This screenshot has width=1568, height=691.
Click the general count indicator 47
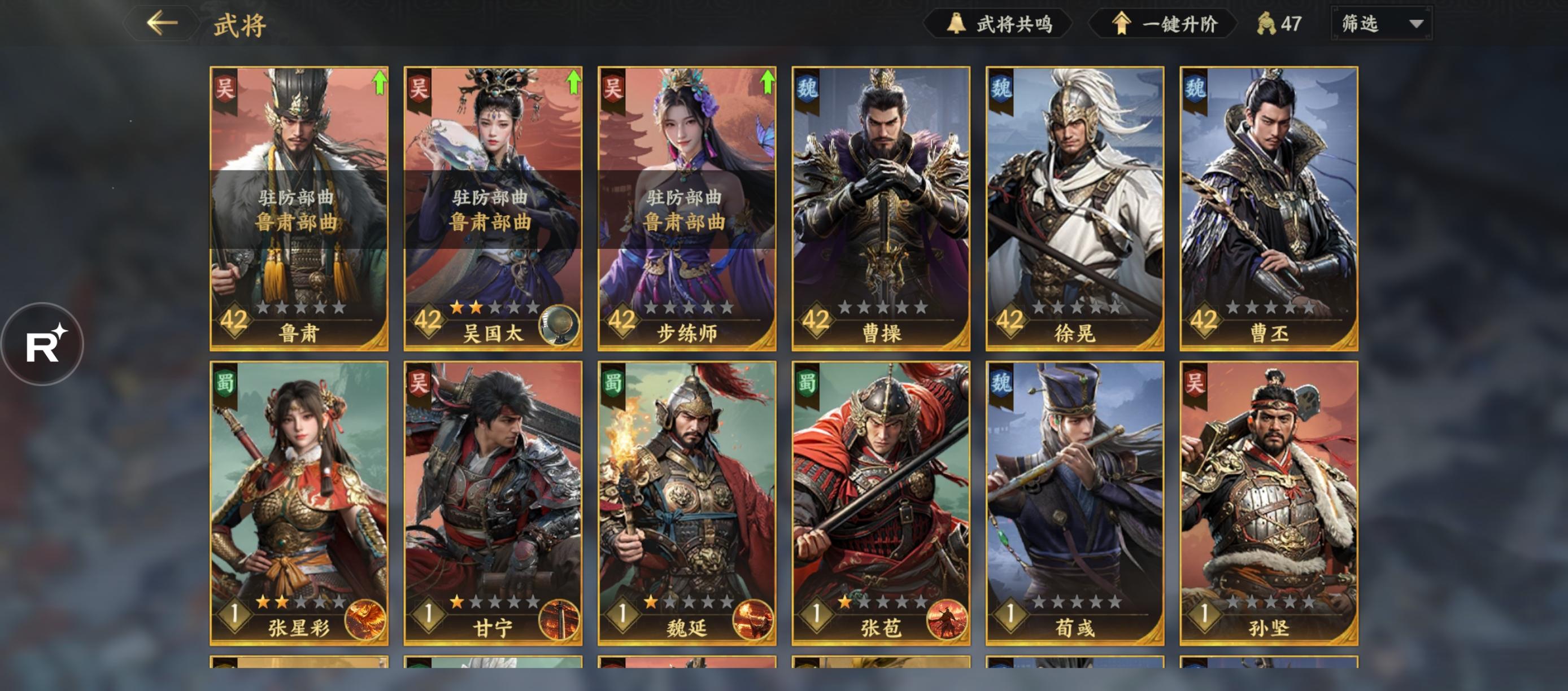click(1279, 24)
